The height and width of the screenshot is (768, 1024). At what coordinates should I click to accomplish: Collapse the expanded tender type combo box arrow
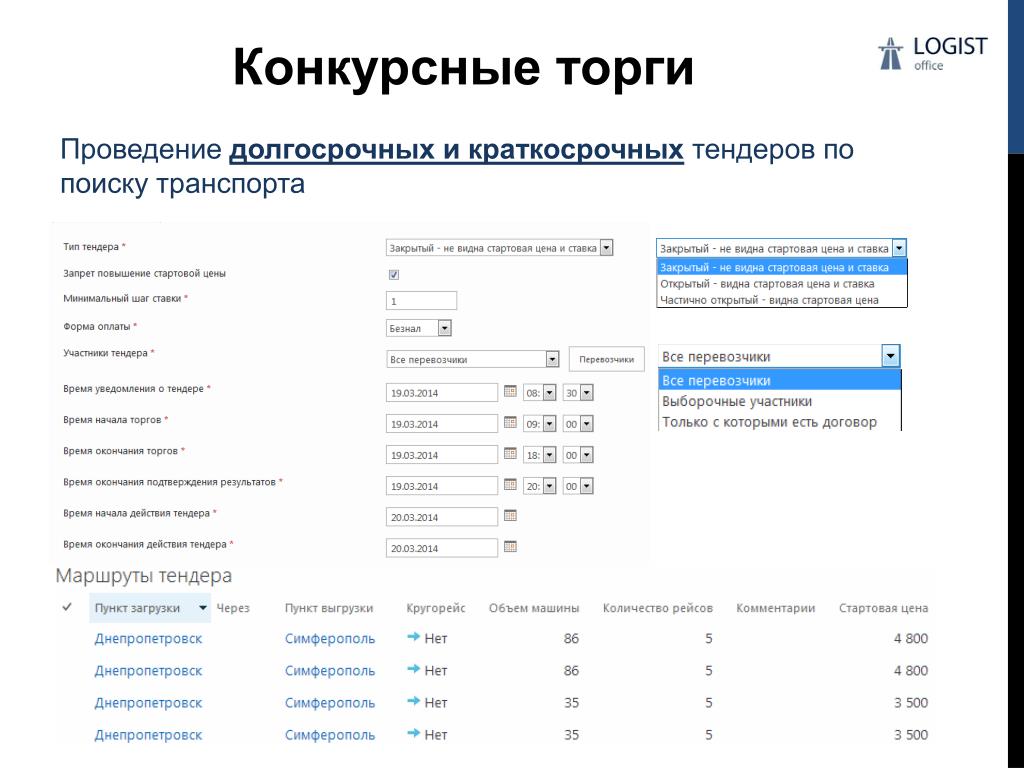coord(899,248)
